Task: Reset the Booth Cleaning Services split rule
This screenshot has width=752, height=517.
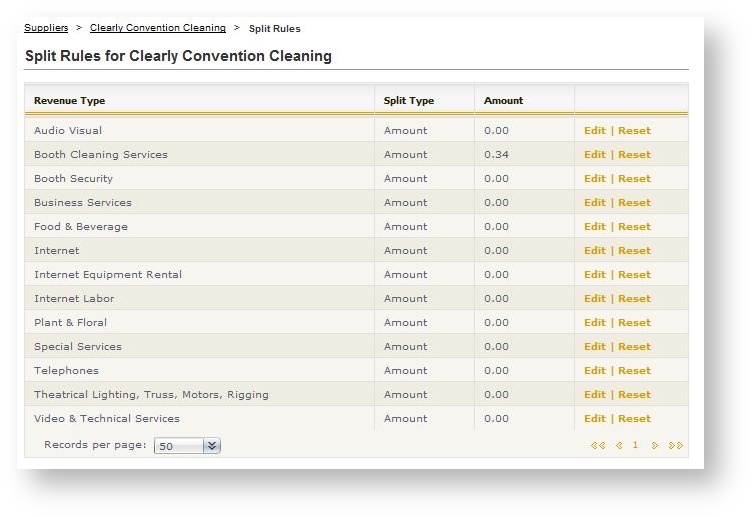Action: [634, 155]
